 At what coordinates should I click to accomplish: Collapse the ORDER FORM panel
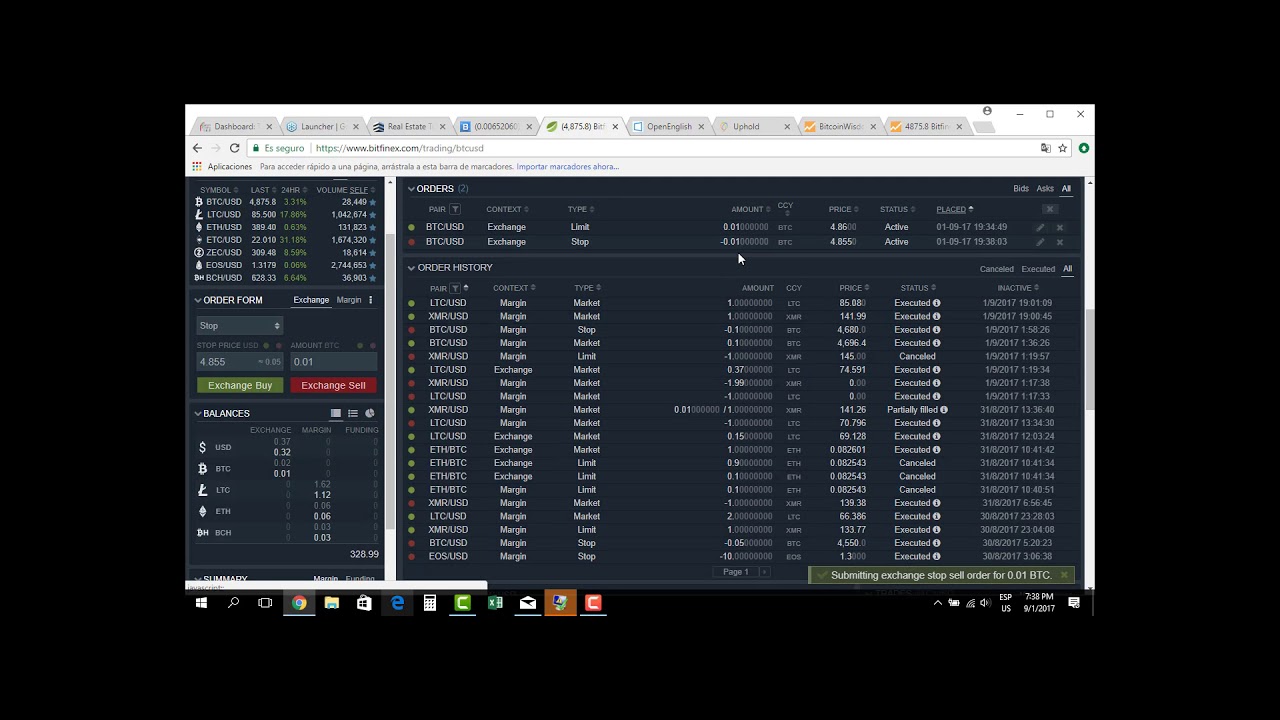(198, 300)
